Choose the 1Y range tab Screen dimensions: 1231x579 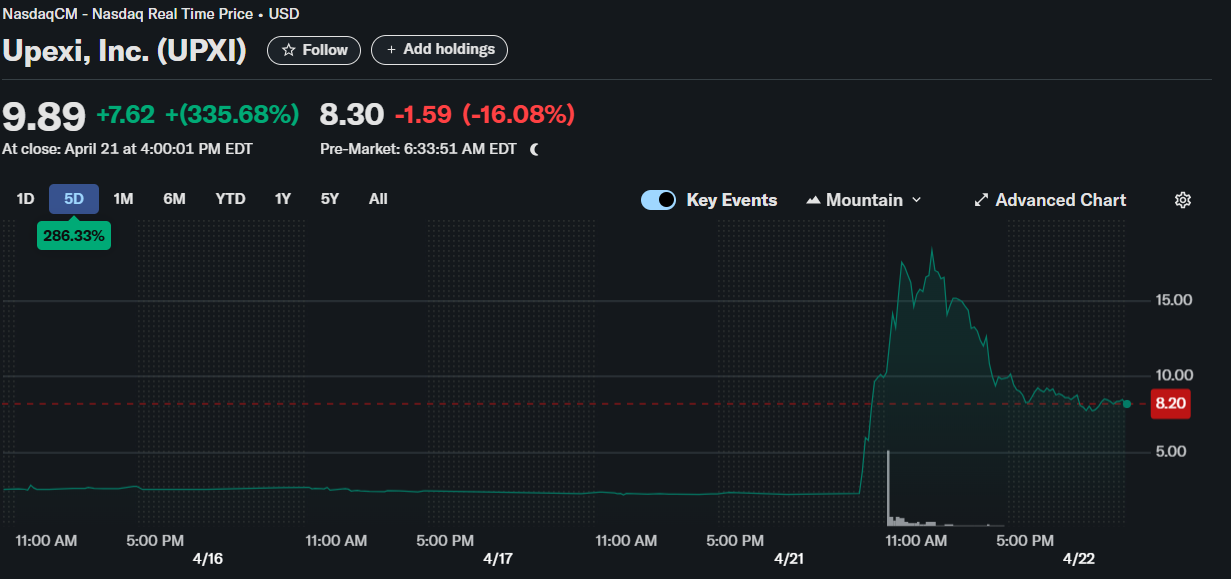pos(283,199)
